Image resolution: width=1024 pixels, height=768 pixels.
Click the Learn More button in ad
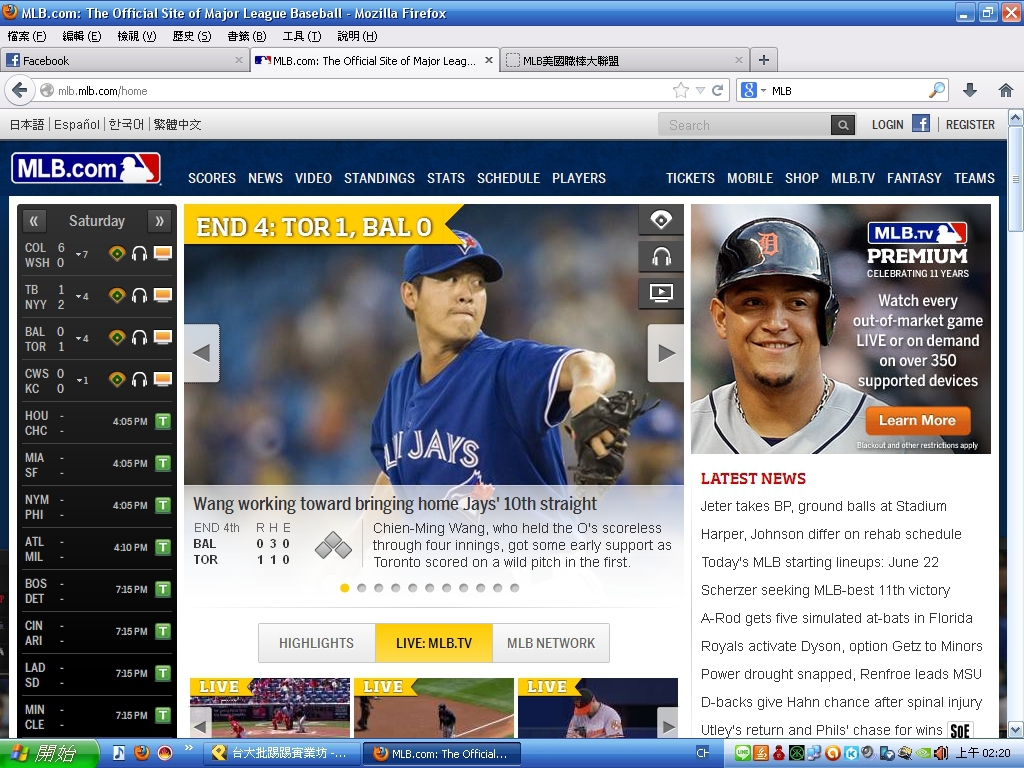click(918, 421)
